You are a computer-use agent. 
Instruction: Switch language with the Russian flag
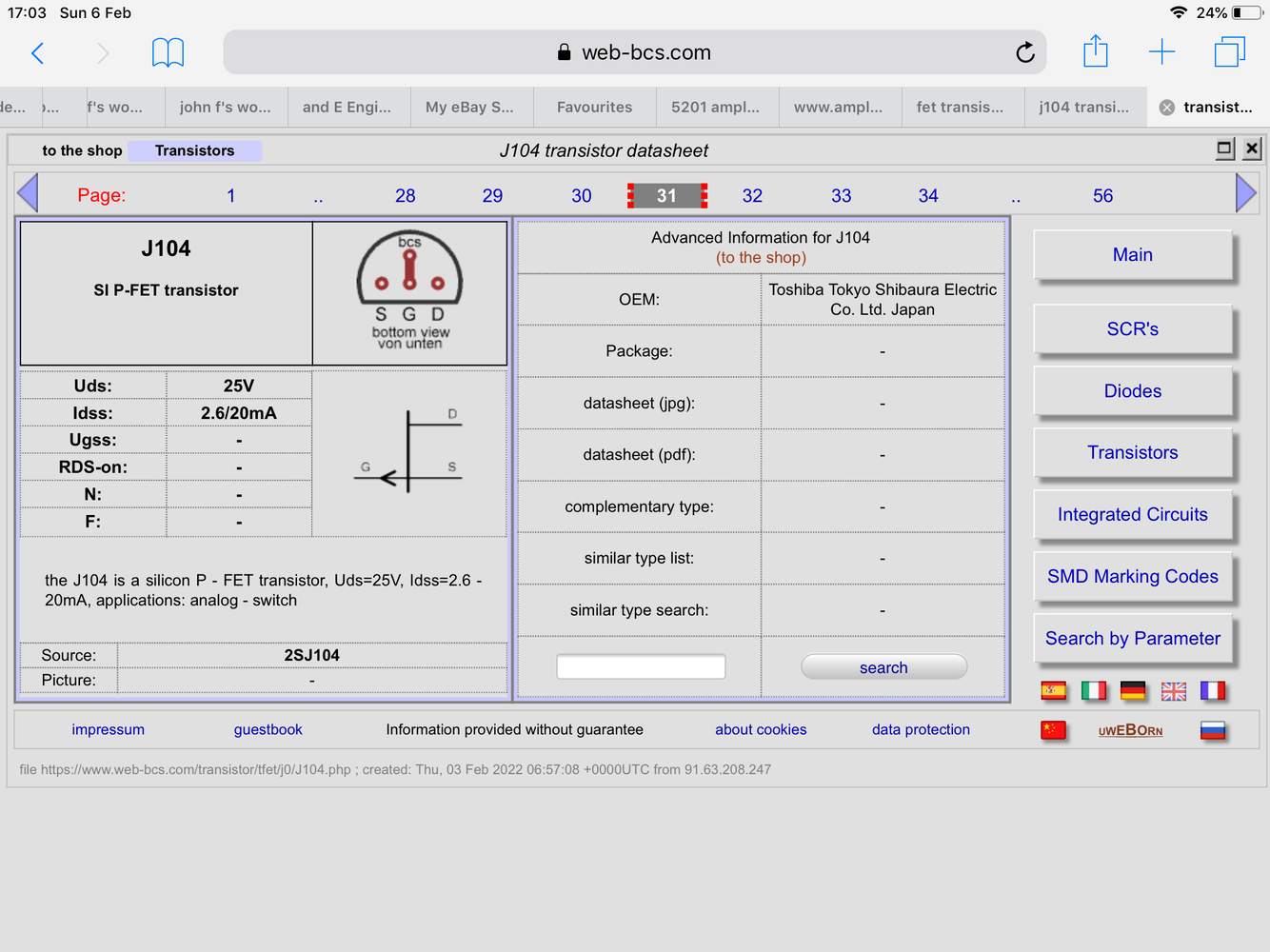1213,730
